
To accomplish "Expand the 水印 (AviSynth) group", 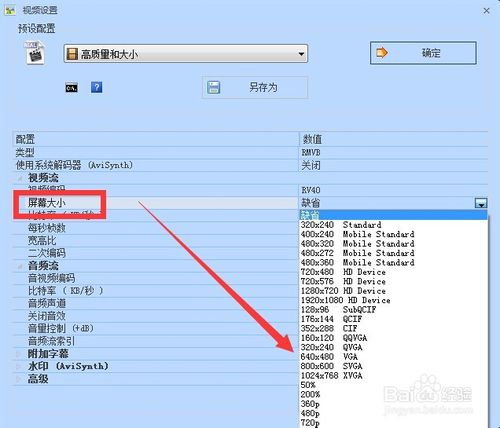I will [19, 366].
